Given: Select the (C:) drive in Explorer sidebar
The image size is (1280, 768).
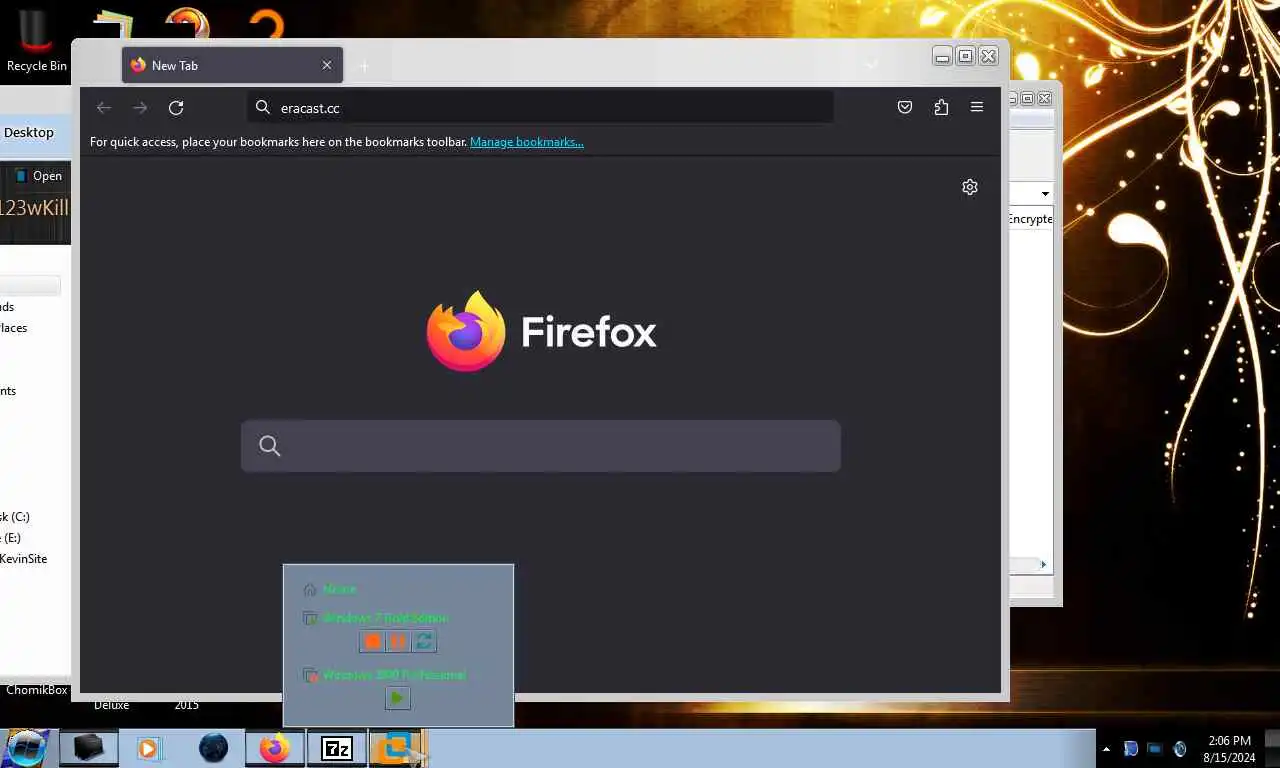Looking at the screenshot, I should click(15, 517).
